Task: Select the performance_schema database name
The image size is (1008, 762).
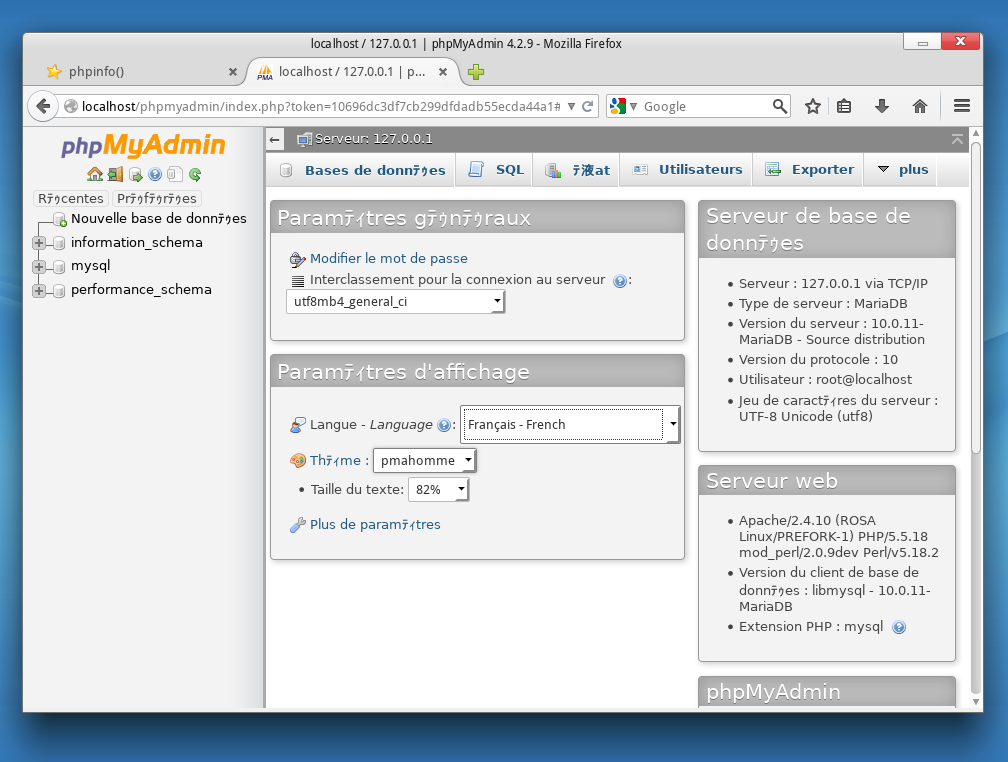Action: (141, 289)
